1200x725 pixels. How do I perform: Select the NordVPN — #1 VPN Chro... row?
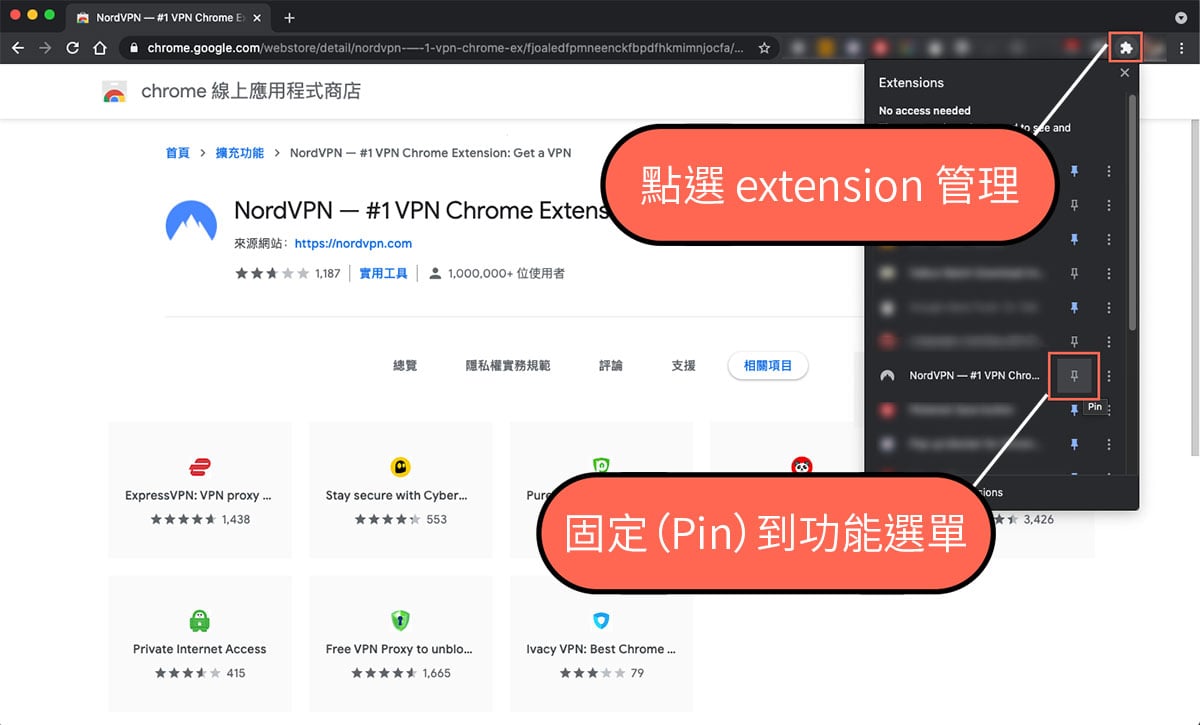[x=974, y=376]
